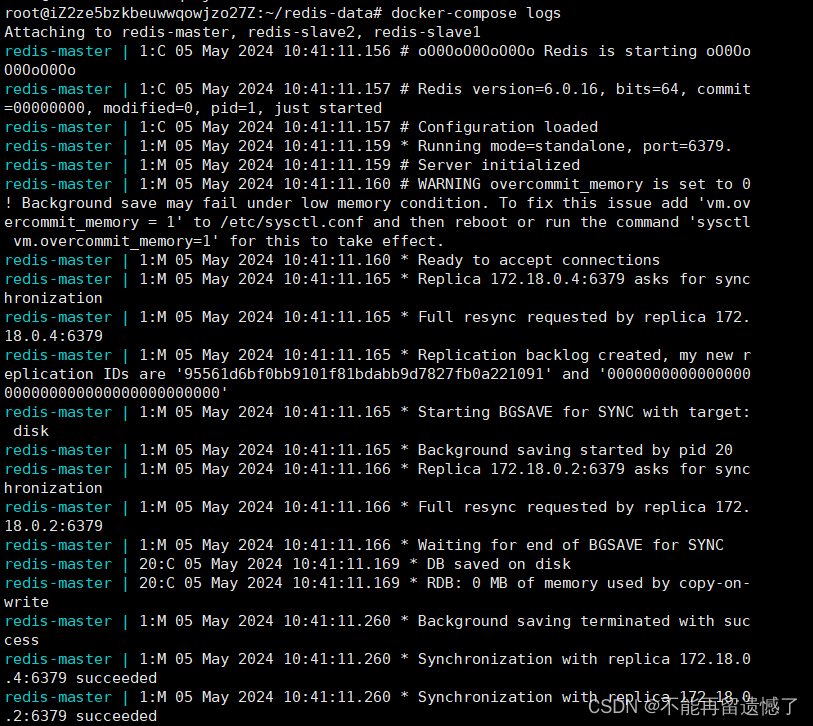Click 'Starting BGSAVE for SYNC with target:'
813x726 pixels.
click(x=584, y=412)
